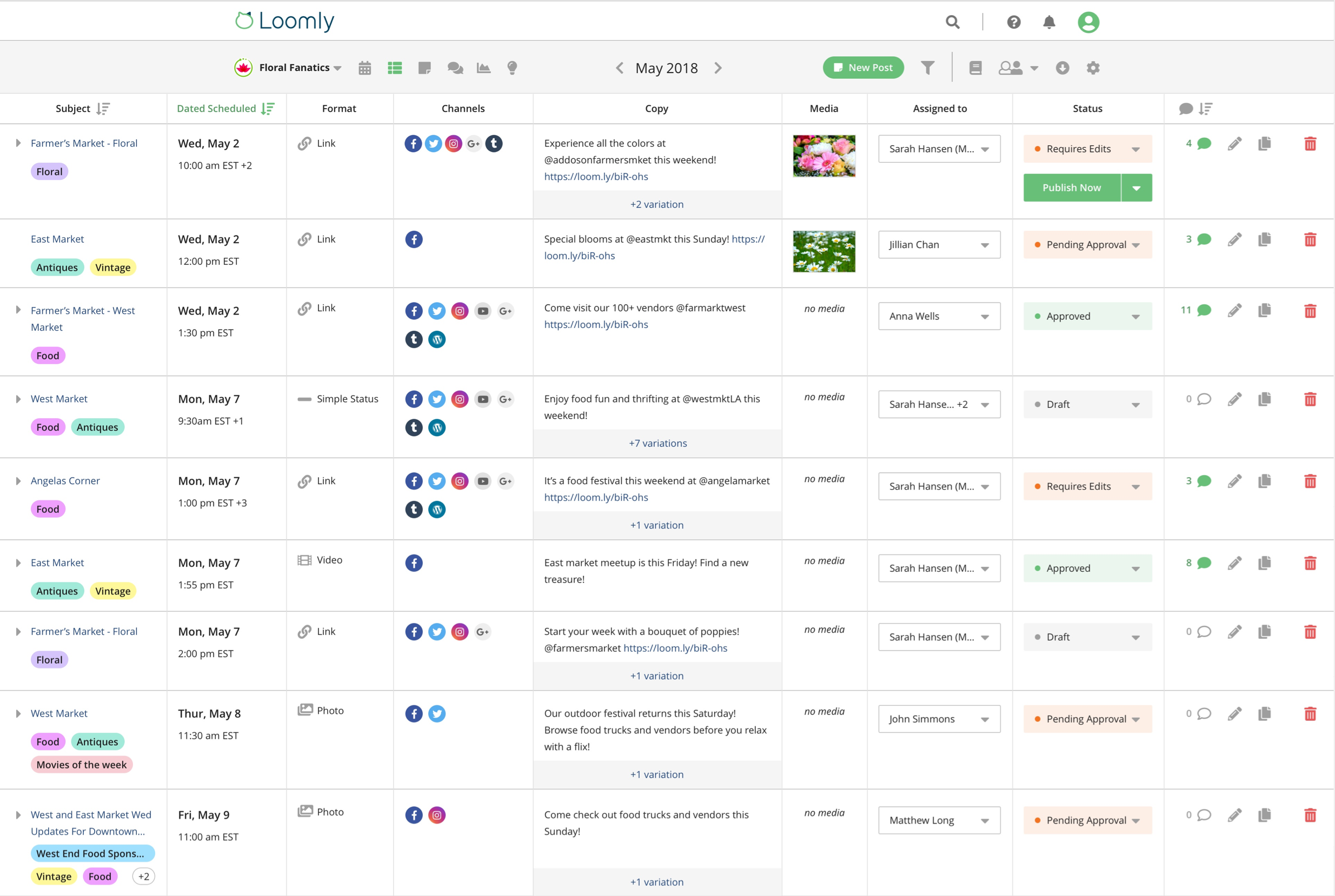Open post ideas lightbulb icon

point(512,68)
